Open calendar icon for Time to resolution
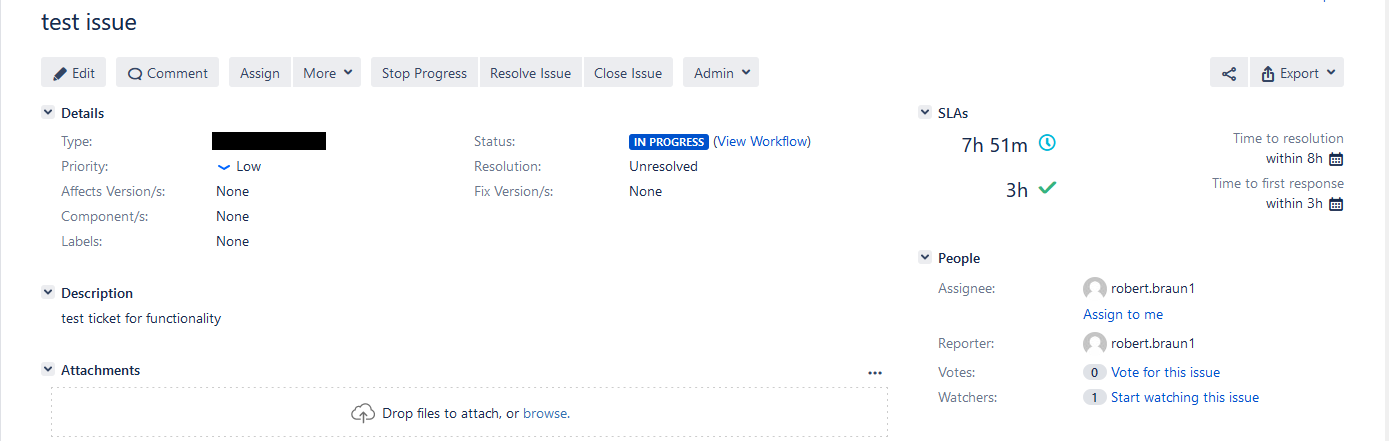 coord(1336,159)
